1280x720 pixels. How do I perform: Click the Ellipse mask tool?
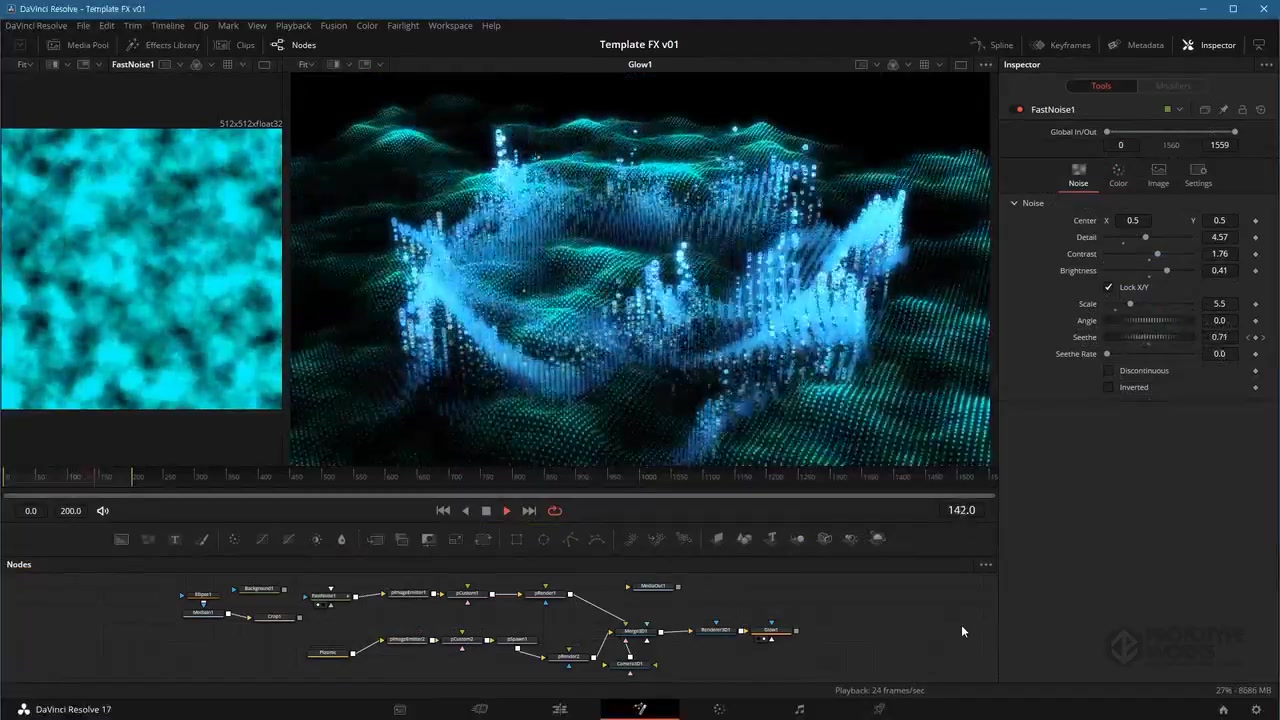click(x=543, y=539)
